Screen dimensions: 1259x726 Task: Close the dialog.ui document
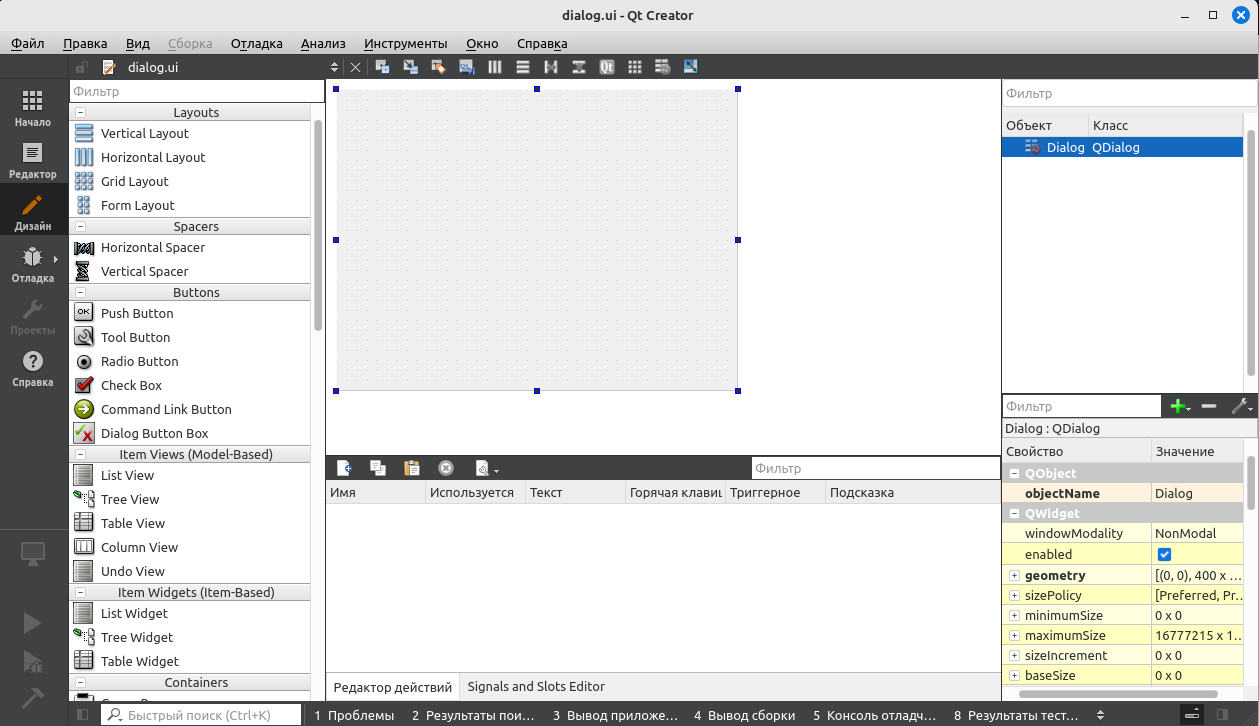click(355, 67)
